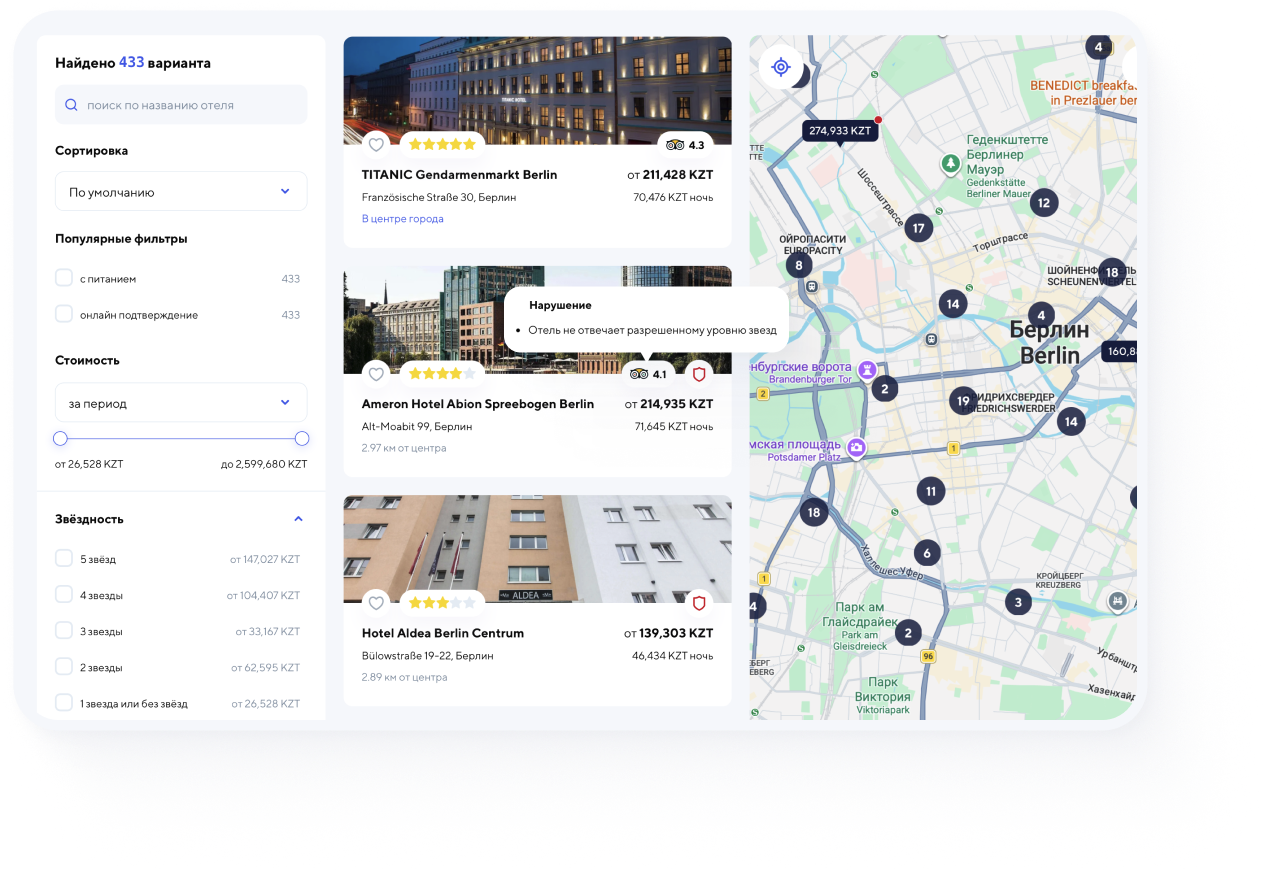Open the 'По умолчанию' sorting dropdown

181,191
